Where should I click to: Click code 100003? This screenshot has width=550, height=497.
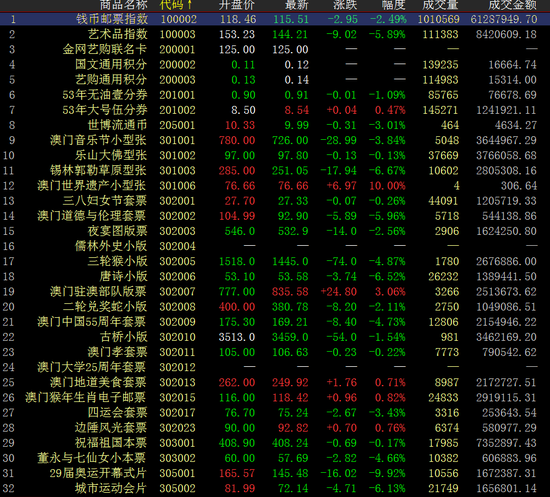(177, 34)
